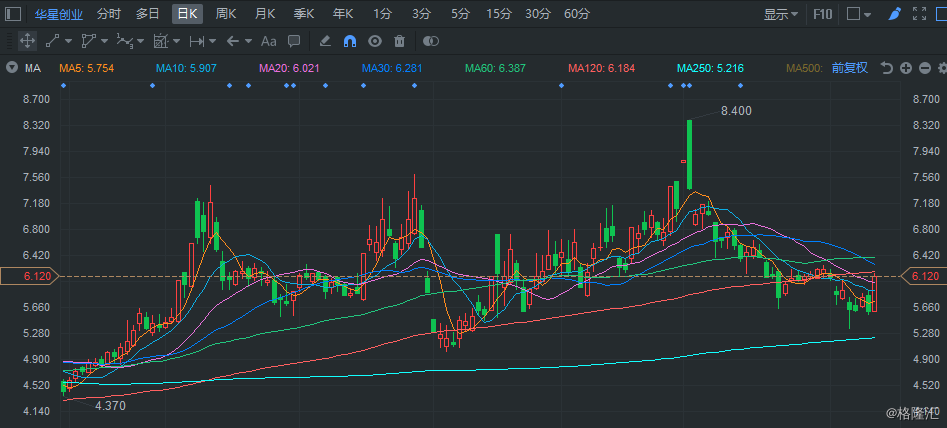
Task: Toggle the MA5 moving average line
Action: pos(86,68)
